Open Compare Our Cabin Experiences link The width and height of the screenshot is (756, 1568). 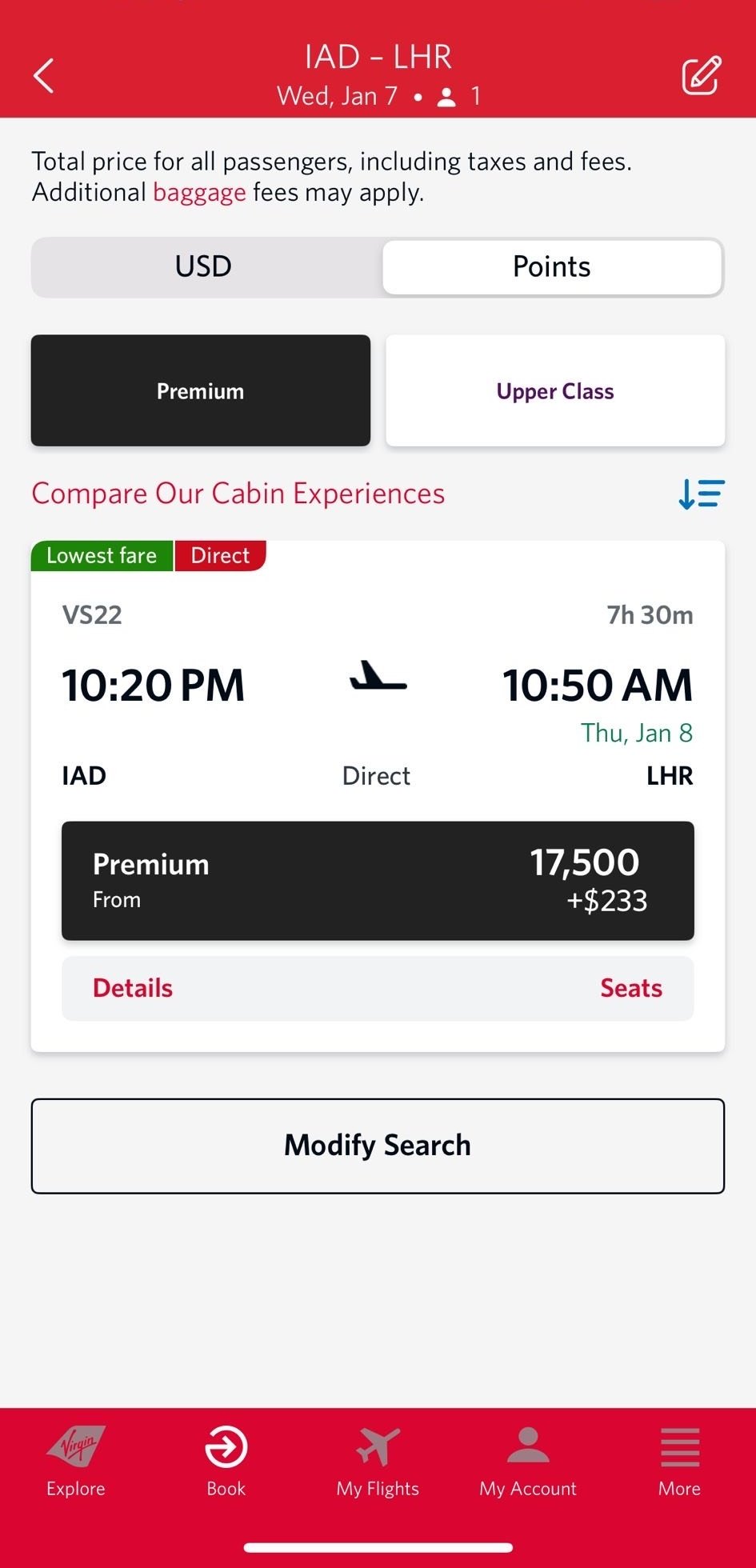[x=238, y=494]
